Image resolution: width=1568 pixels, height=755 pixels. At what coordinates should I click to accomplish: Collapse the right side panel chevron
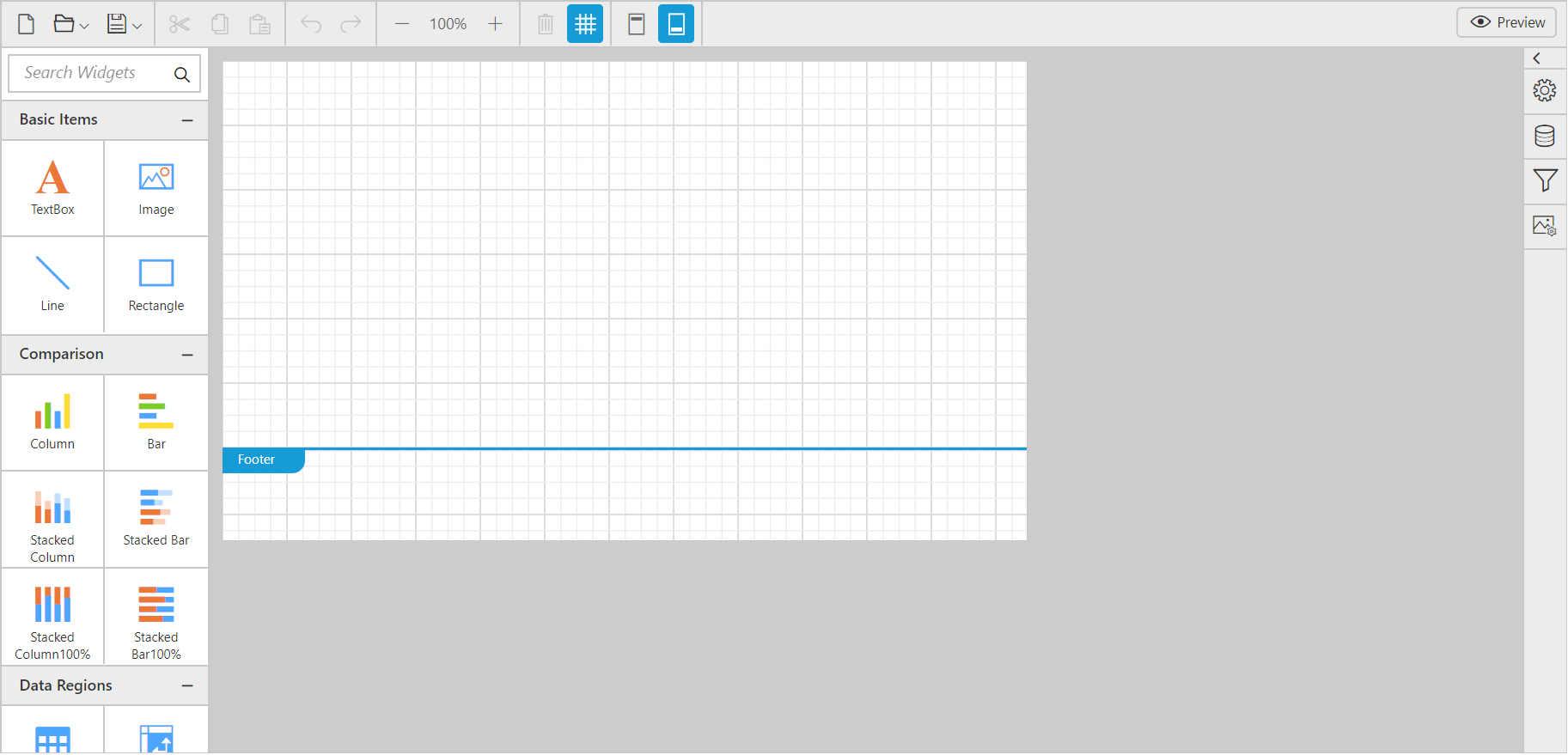(x=1536, y=58)
